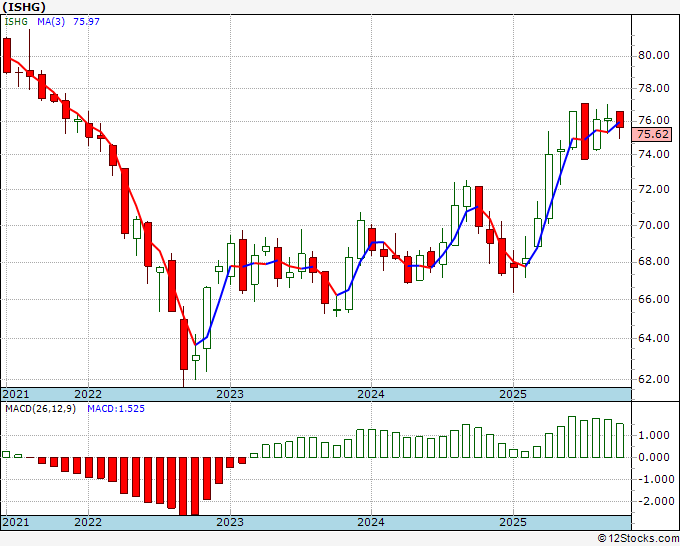Click the 1.000 MACD axis label
Image resolution: width=680 pixels, height=546 pixels.
coord(653,435)
